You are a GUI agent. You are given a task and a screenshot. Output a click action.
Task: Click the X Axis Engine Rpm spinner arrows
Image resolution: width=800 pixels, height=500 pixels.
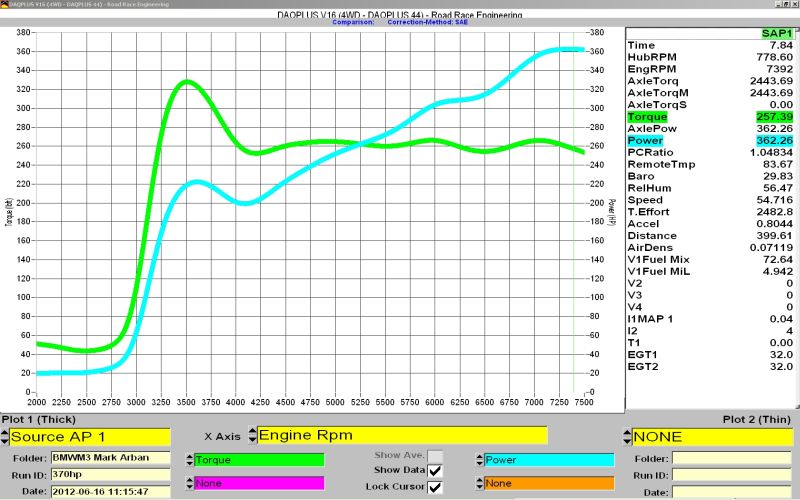[x=251, y=435]
